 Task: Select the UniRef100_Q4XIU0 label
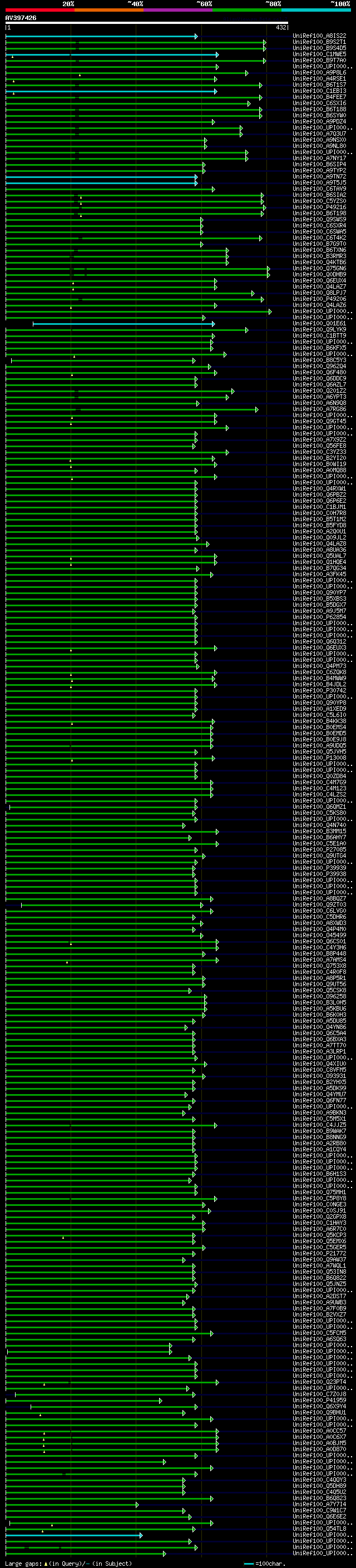[319, 1064]
